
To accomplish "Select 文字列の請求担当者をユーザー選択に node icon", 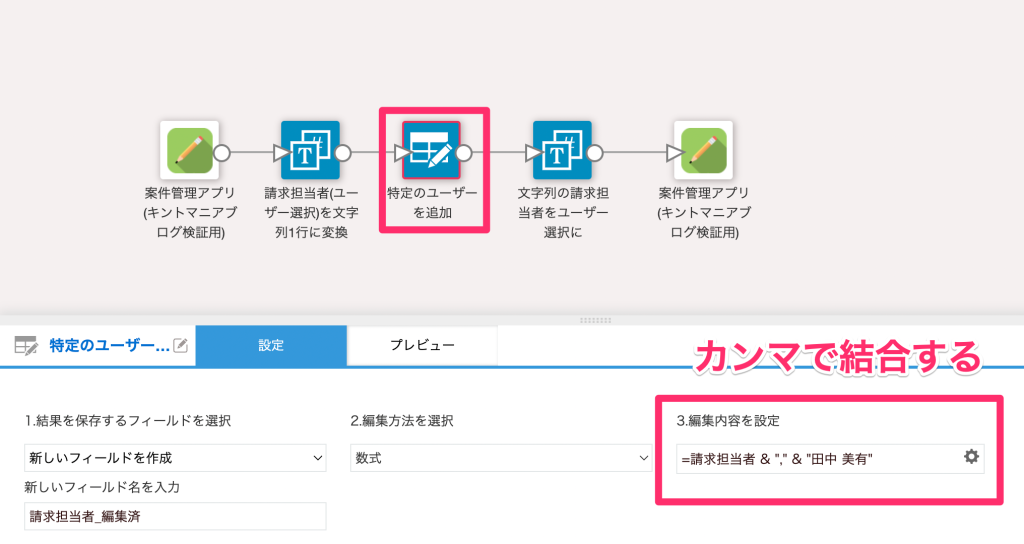I will 562,150.
